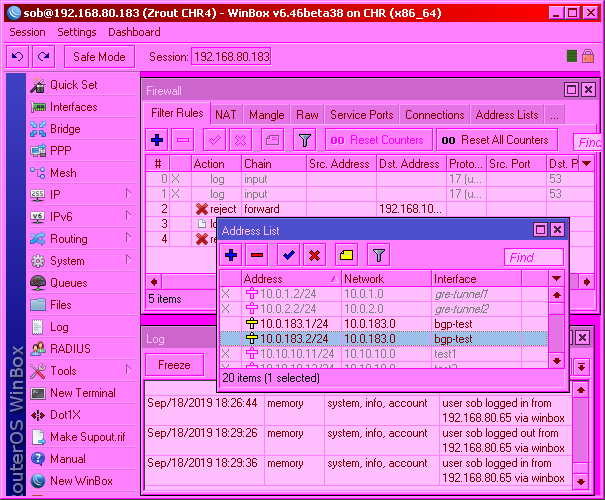605x500 pixels.
Task: Click the Firewall filter funnel icon
Action: click(305, 140)
